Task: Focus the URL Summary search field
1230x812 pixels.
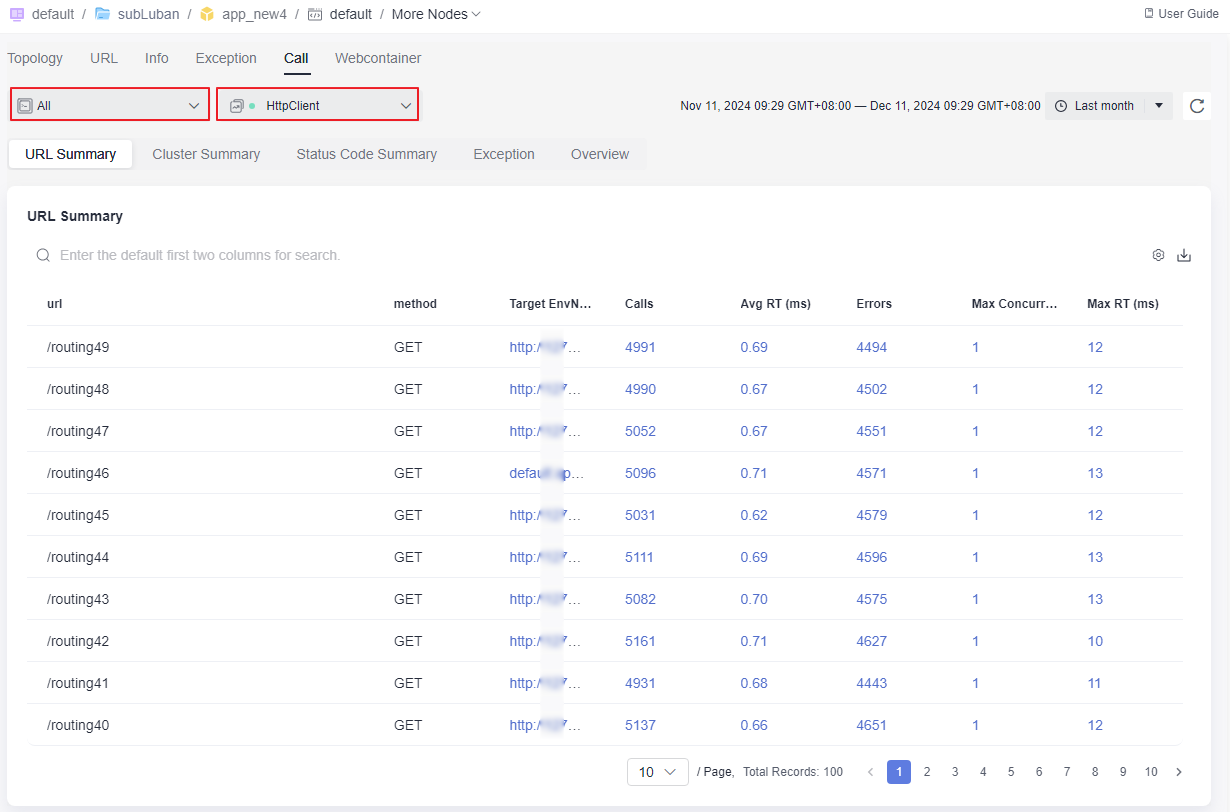Action: tap(590, 255)
